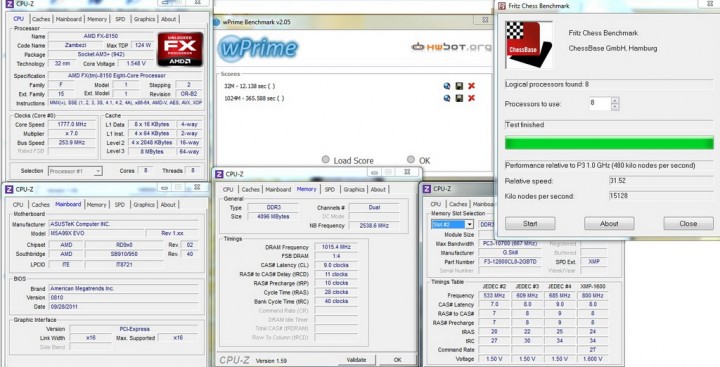Click the NB Frequency value 2538.6 MHz
The image size is (720, 367).
[374, 226]
